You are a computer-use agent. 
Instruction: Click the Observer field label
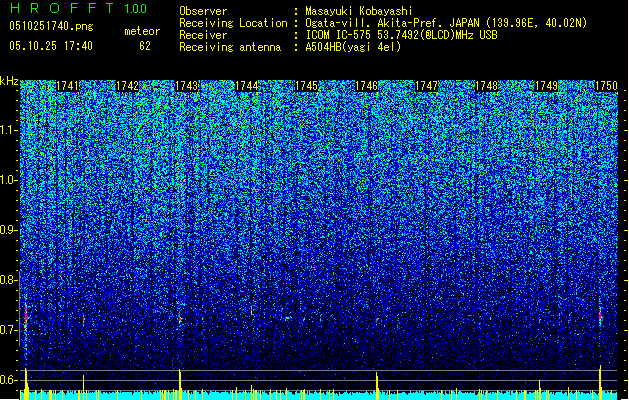[x=203, y=11]
